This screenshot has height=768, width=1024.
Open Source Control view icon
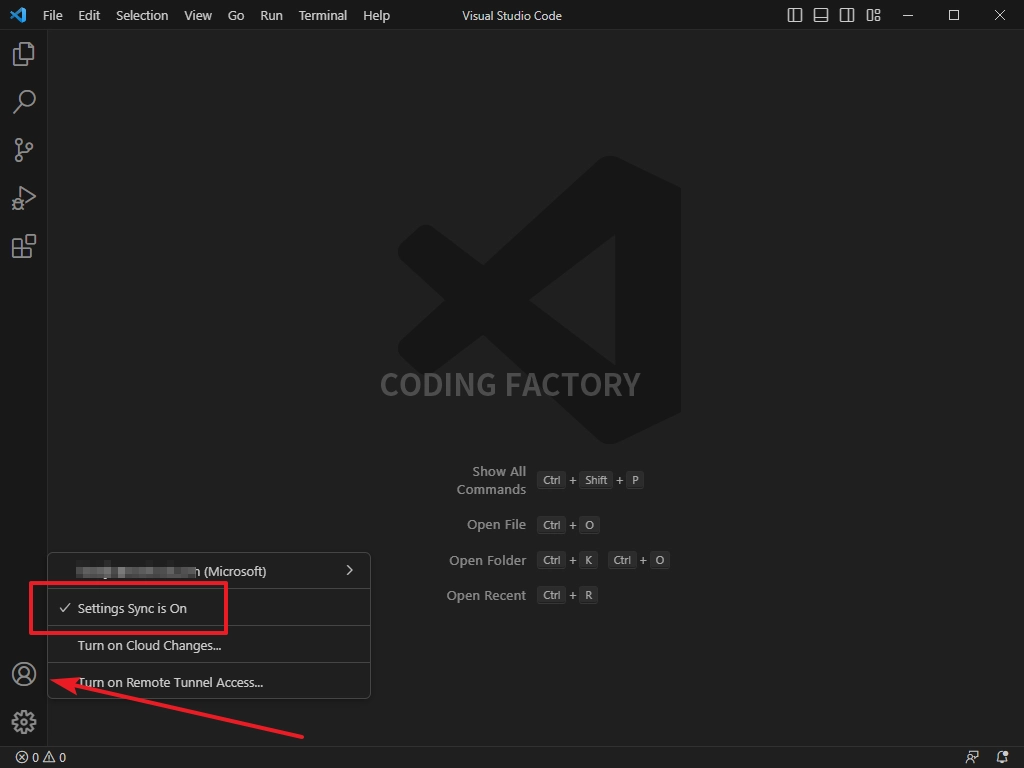(x=24, y=150)
